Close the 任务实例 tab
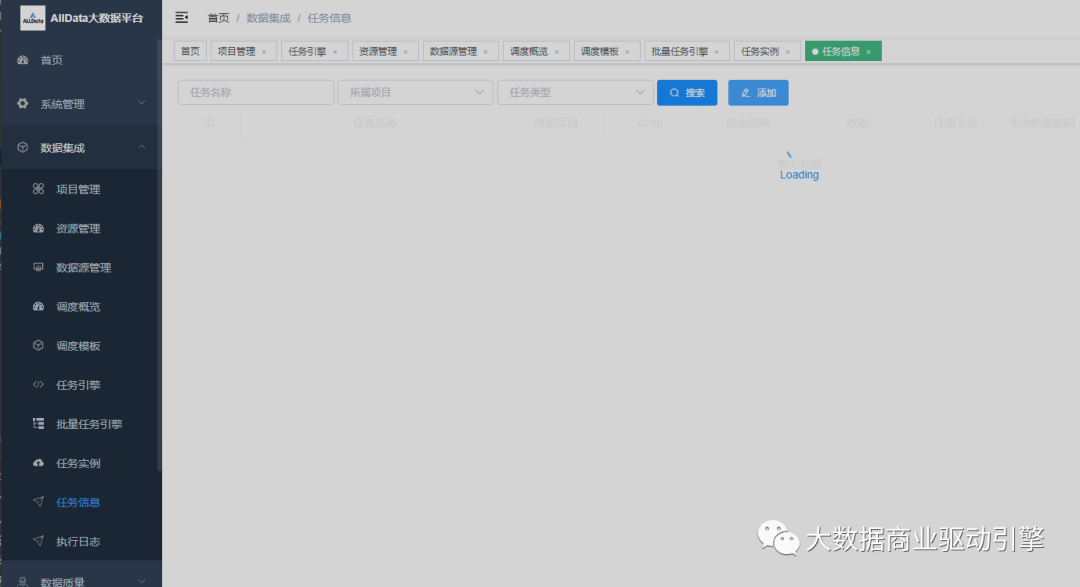The image size is (1080, 587). tap(789, 52)
